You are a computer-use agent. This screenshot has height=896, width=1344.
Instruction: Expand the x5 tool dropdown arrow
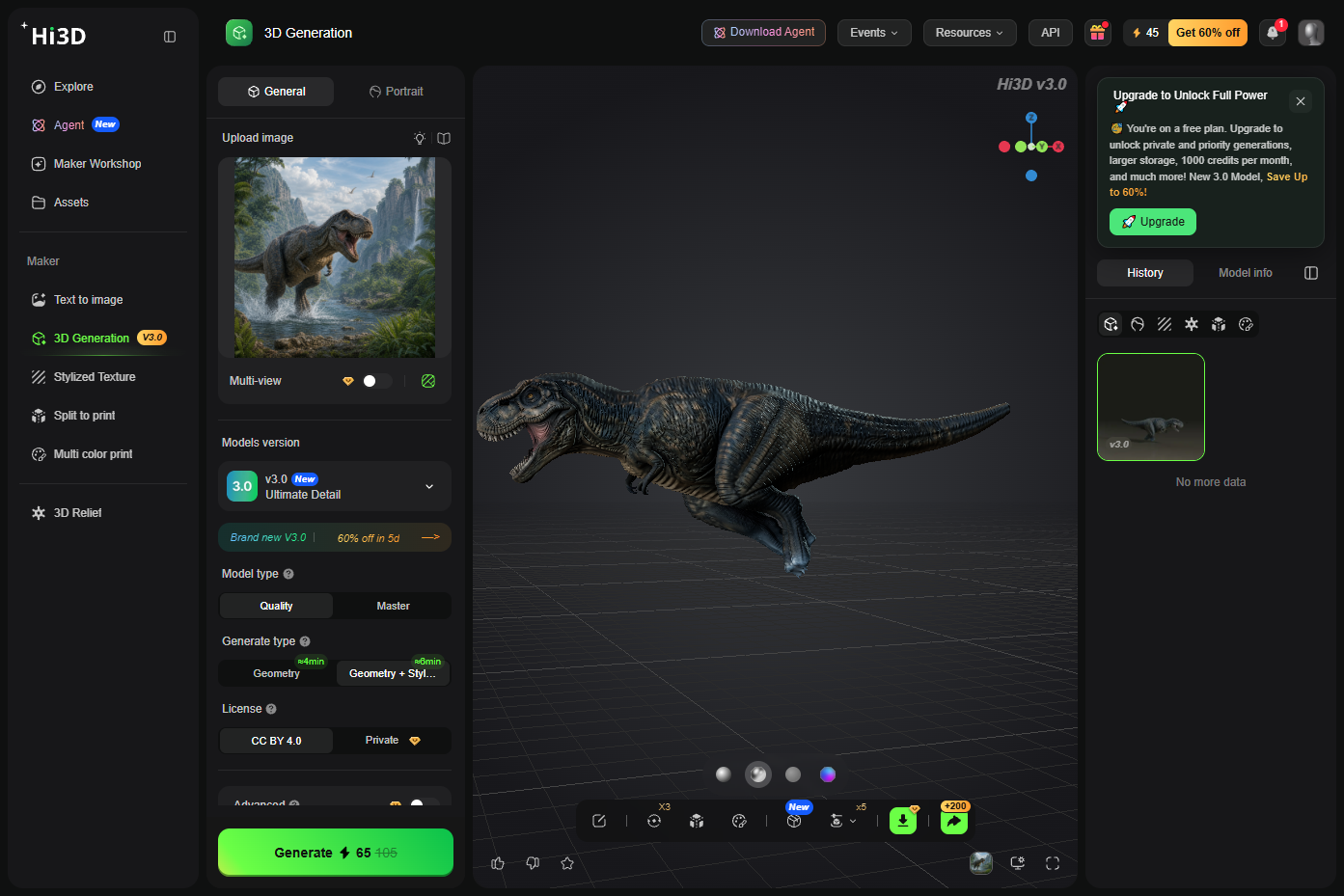[853, 822]
